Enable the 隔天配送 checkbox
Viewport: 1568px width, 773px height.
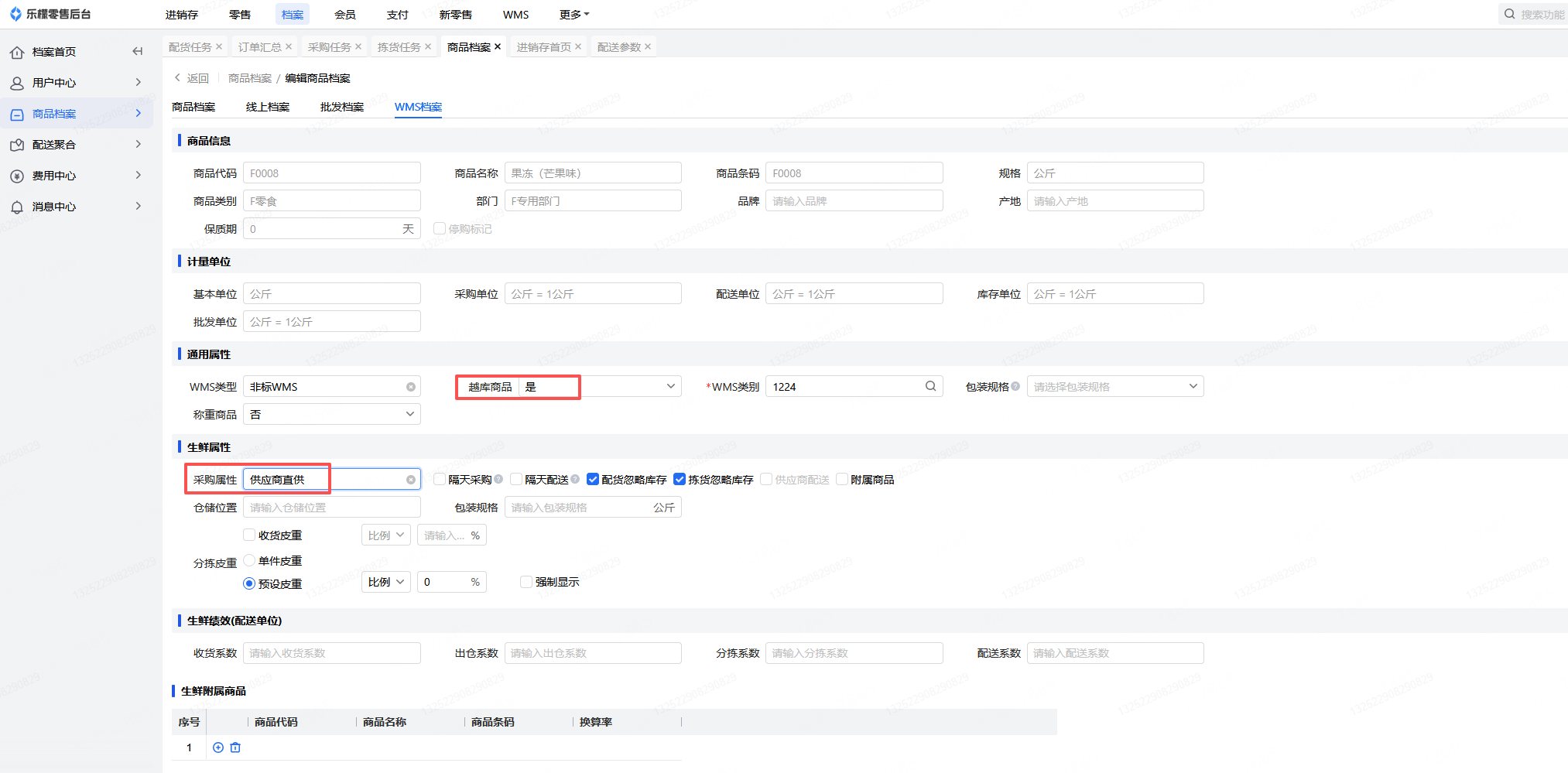[x=516, y=479]
